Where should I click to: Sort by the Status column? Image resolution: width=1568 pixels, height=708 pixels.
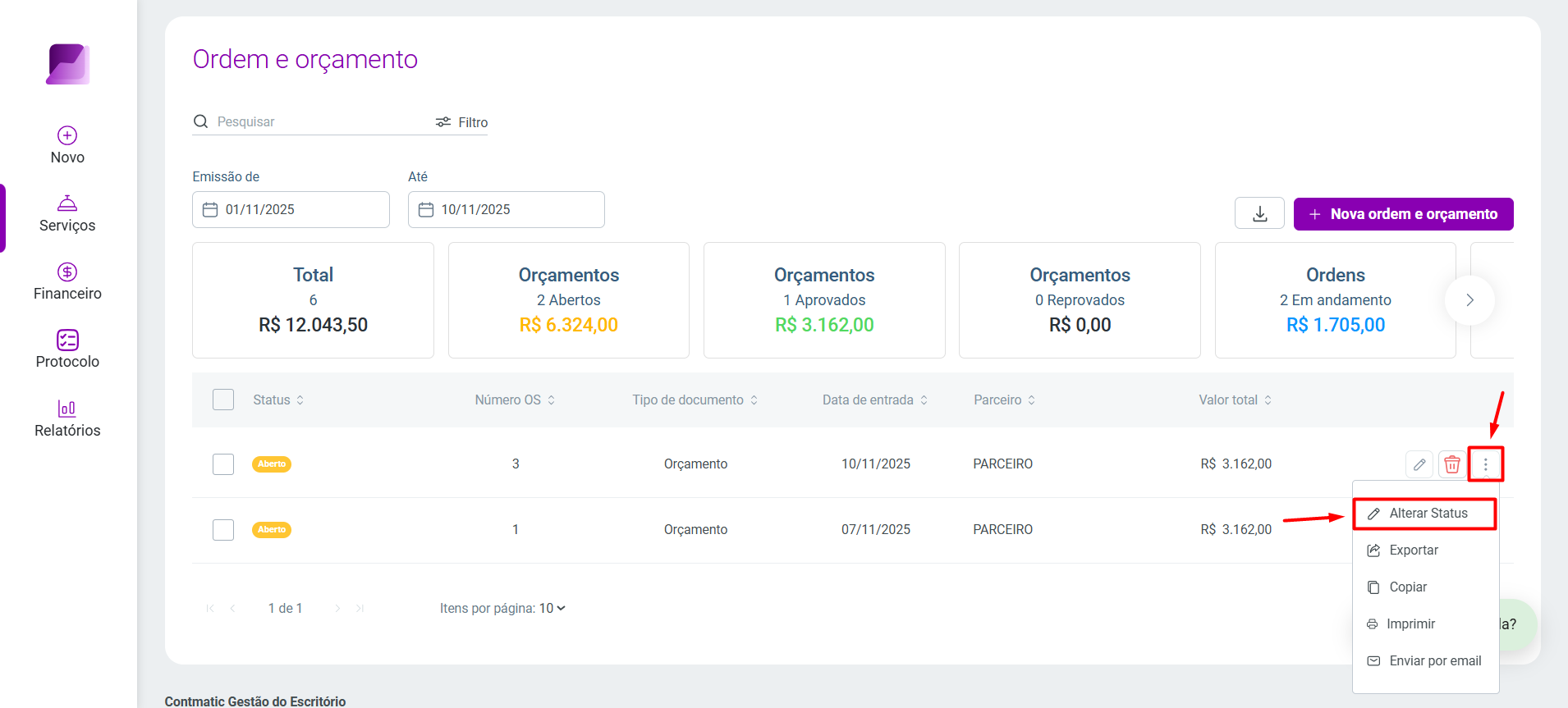click(278, 400)
